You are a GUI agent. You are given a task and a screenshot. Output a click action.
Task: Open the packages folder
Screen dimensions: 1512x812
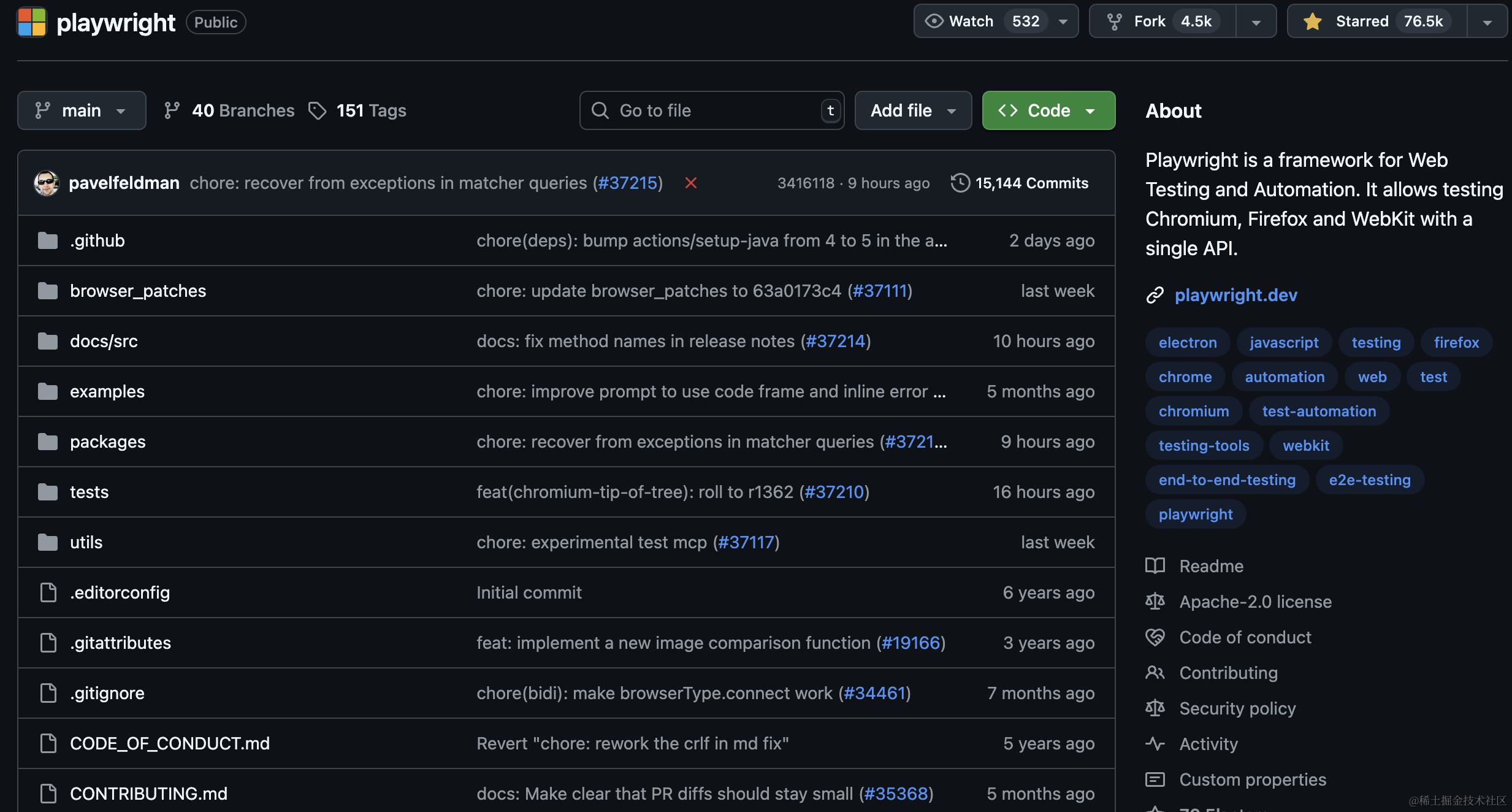point(108,442)
